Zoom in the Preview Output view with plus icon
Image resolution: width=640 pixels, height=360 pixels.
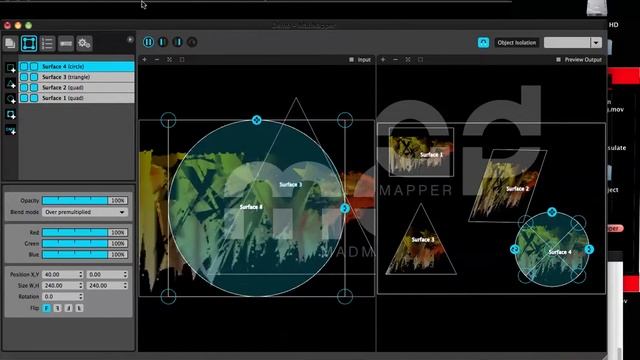pyautogui.click(x=383, y=60)
